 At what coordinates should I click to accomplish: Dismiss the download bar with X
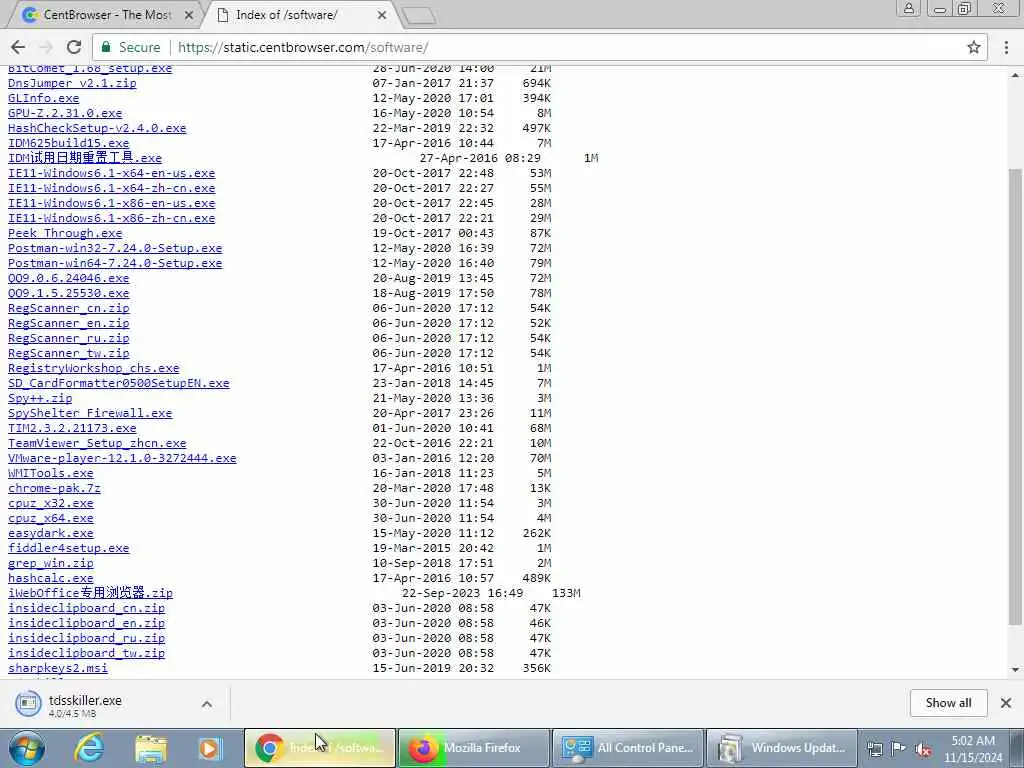[1006, 703]
